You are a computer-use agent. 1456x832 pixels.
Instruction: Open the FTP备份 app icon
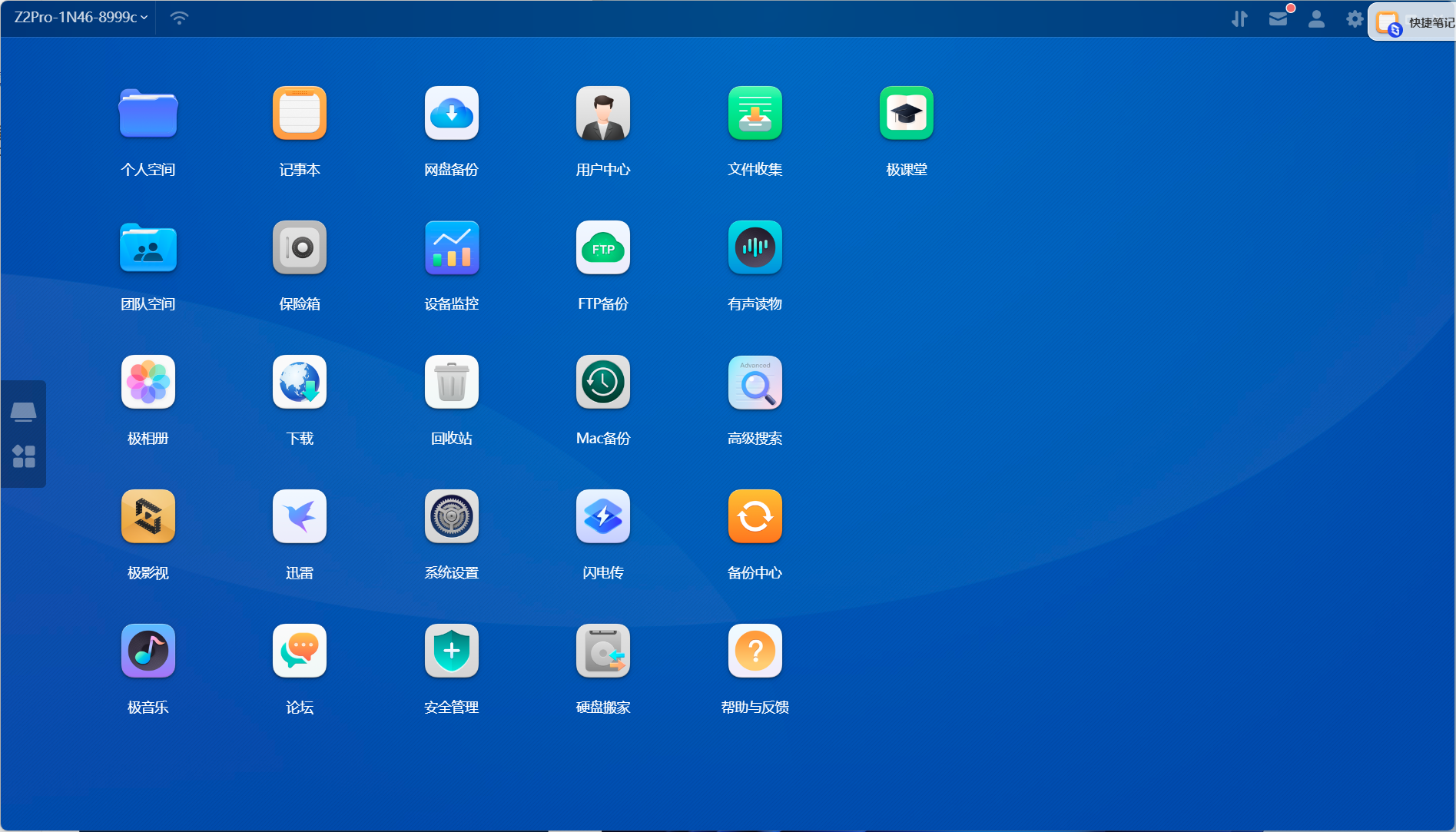[602, 248]
